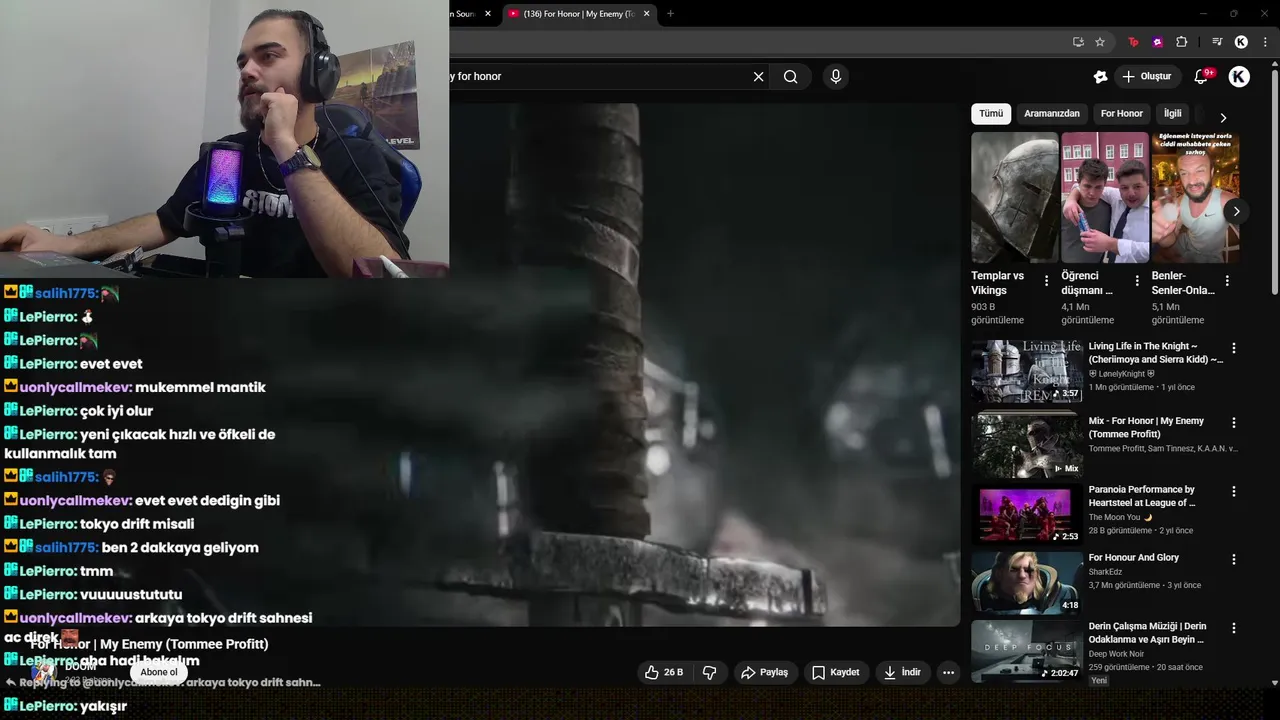
Task: Open the red Tp extension
Action: coord(1133,42)
